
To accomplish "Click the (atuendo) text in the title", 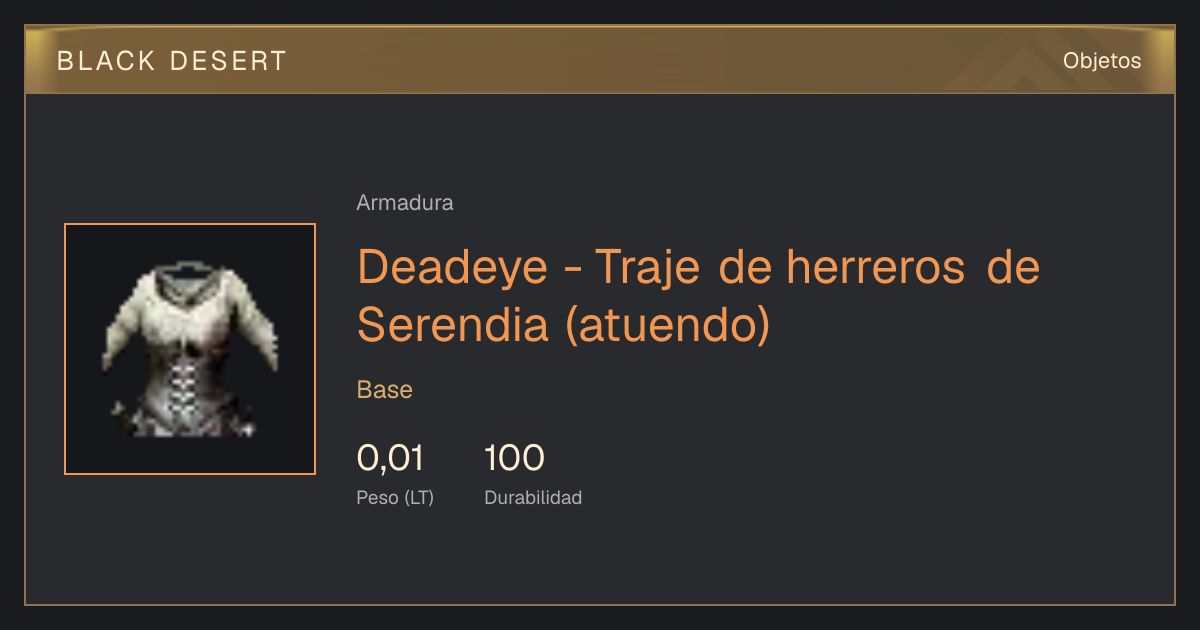I will [667, 326].
